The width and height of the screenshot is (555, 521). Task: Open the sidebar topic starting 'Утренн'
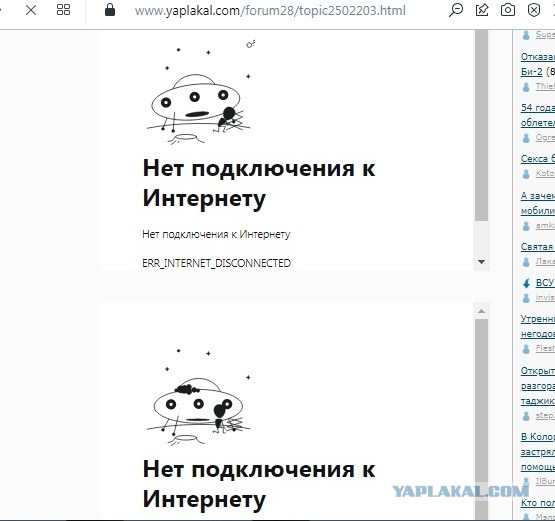coord(538,319)
